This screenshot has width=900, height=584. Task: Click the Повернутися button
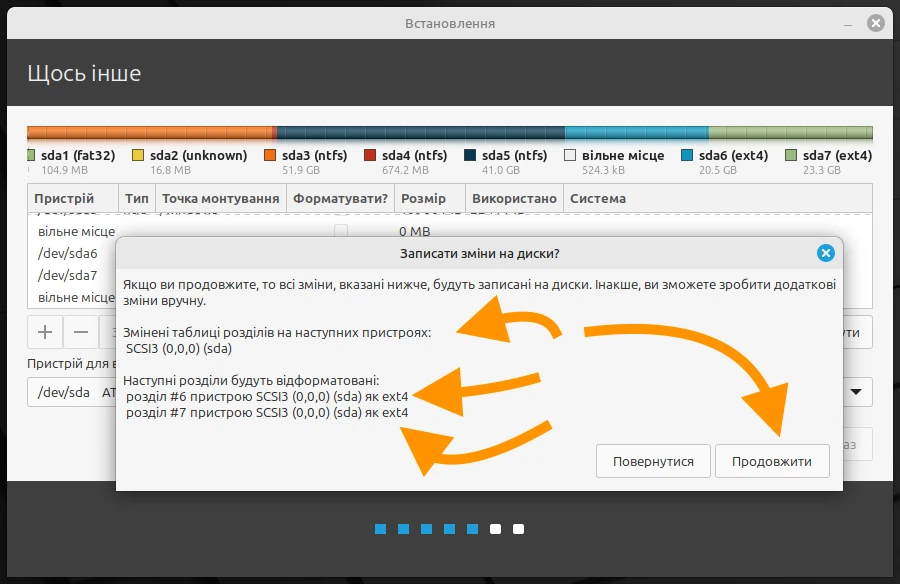click(653, 461)
